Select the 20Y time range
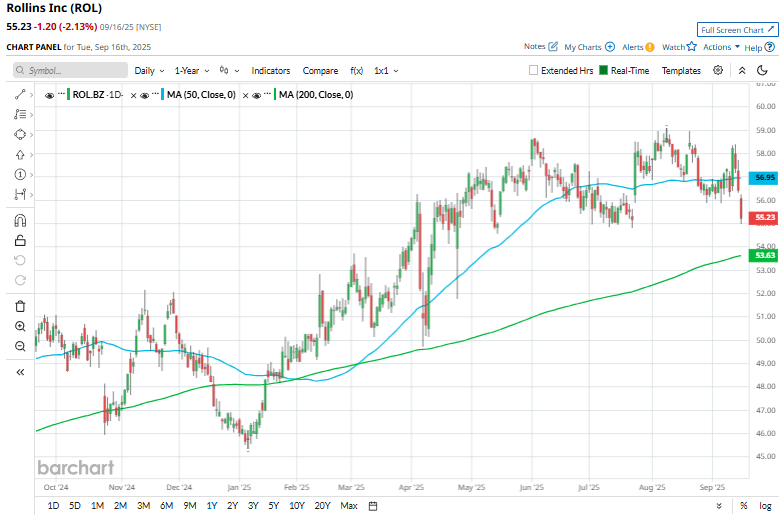780x518 pixels. 322,506
